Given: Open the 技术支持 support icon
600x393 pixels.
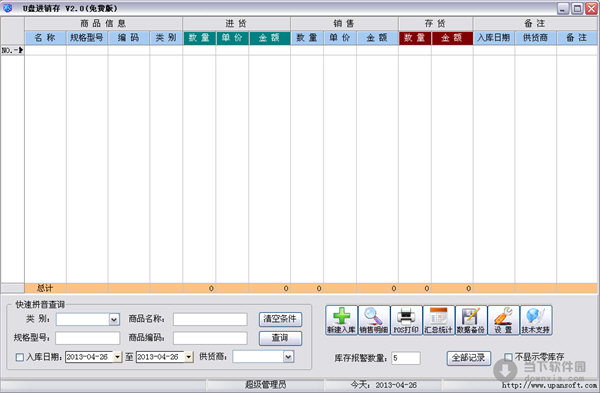Looking at the screenshot, I should pos(536,320).
